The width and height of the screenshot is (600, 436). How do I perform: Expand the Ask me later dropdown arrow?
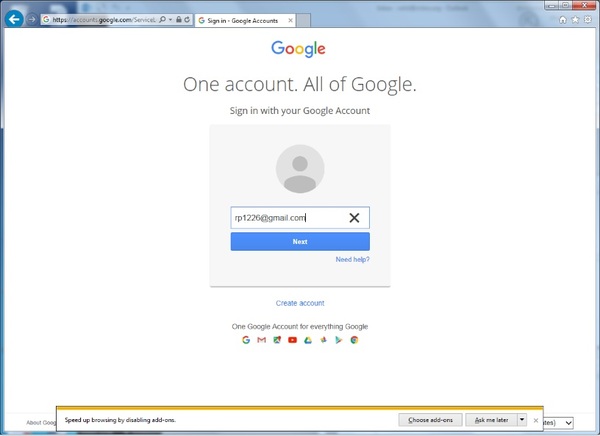click(522, 420)
